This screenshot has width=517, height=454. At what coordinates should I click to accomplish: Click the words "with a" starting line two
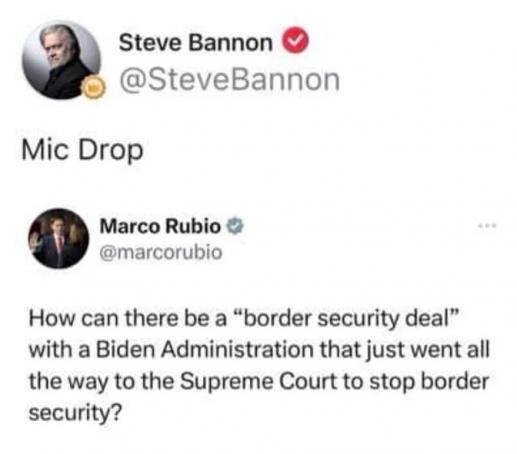click(x=60, y=350)
